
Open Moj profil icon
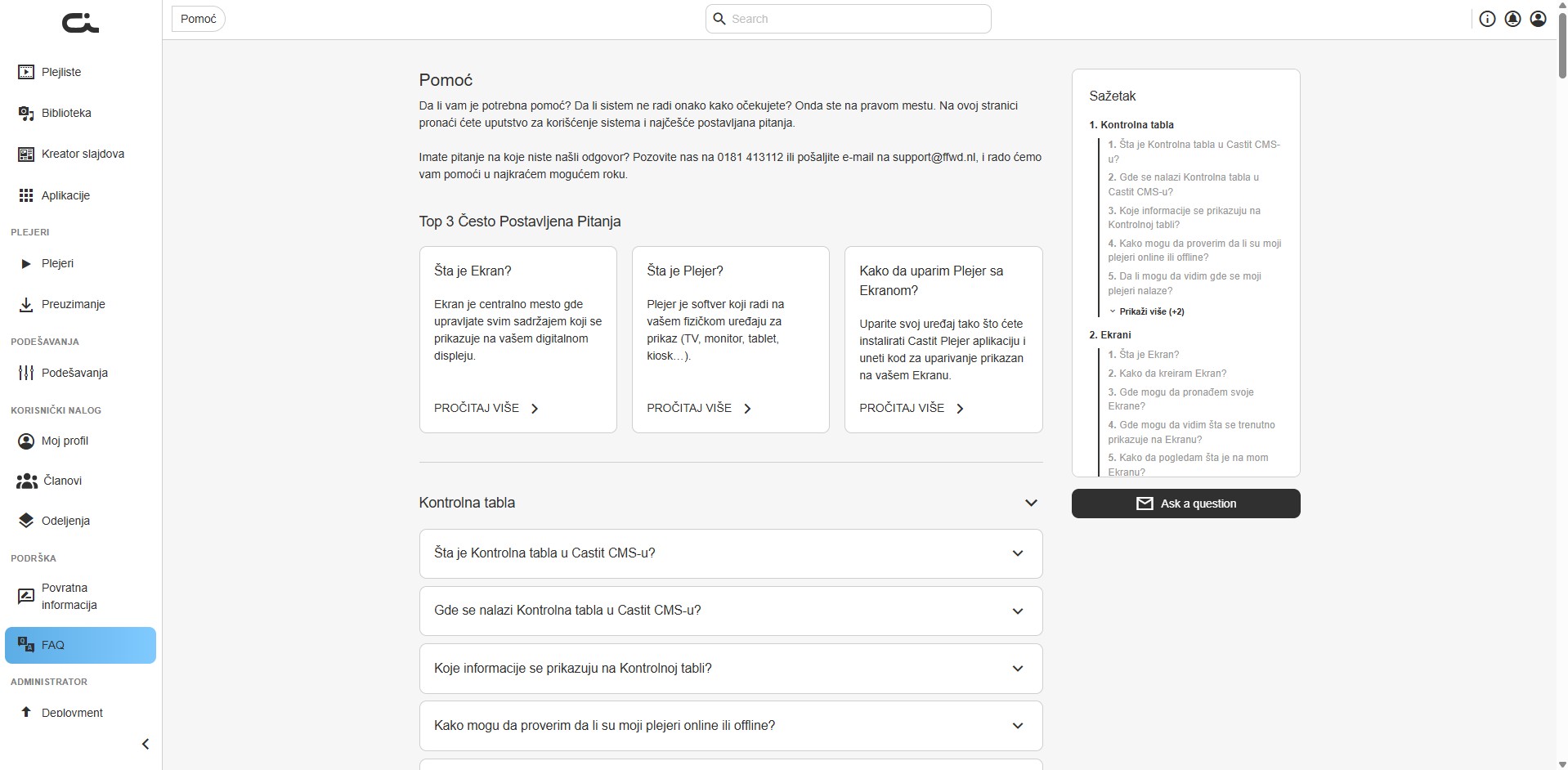(26, 441)
